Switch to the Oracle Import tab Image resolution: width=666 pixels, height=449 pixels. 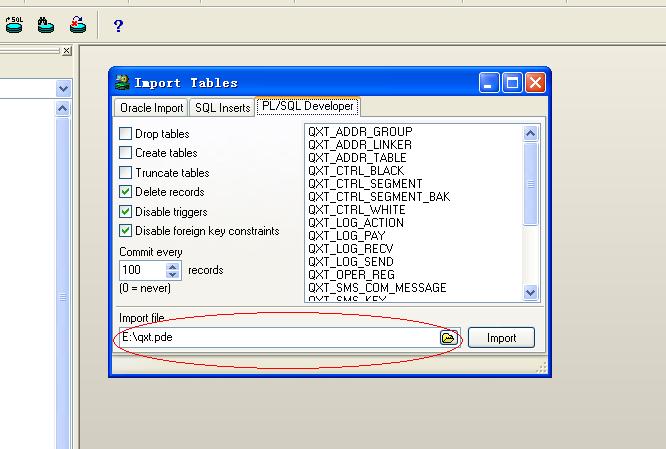click(150, 108)
